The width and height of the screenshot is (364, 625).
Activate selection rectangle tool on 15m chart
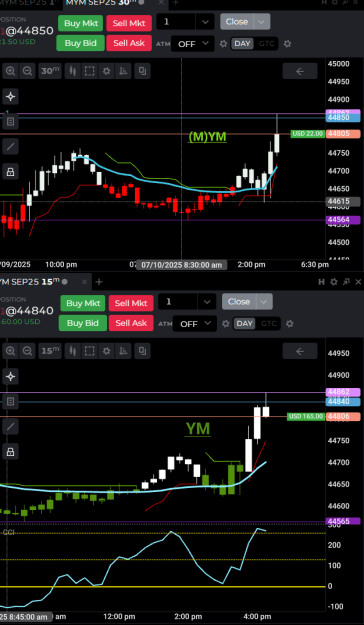point(89,351)
